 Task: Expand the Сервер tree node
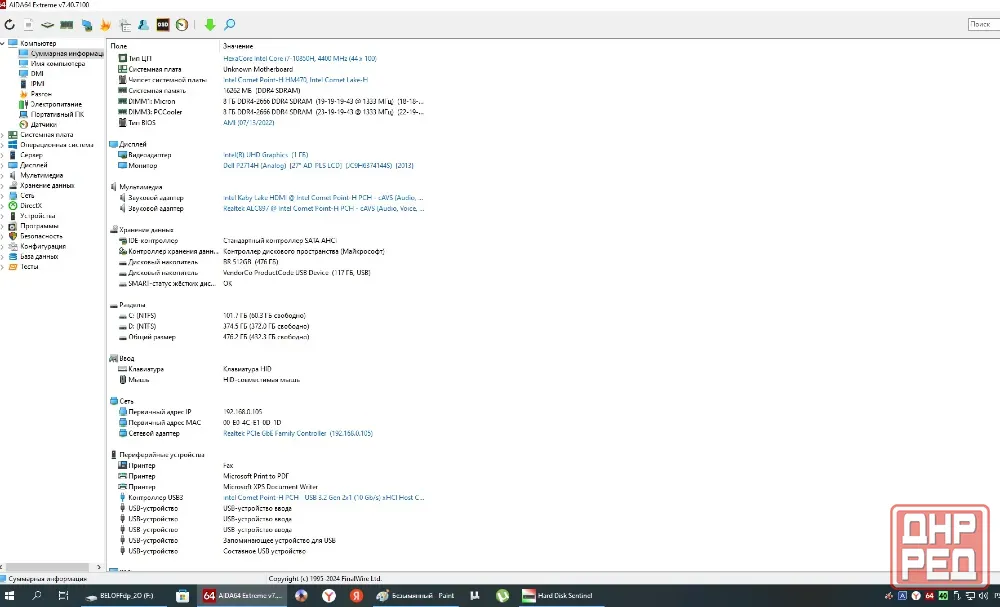(x=3, y=155)
